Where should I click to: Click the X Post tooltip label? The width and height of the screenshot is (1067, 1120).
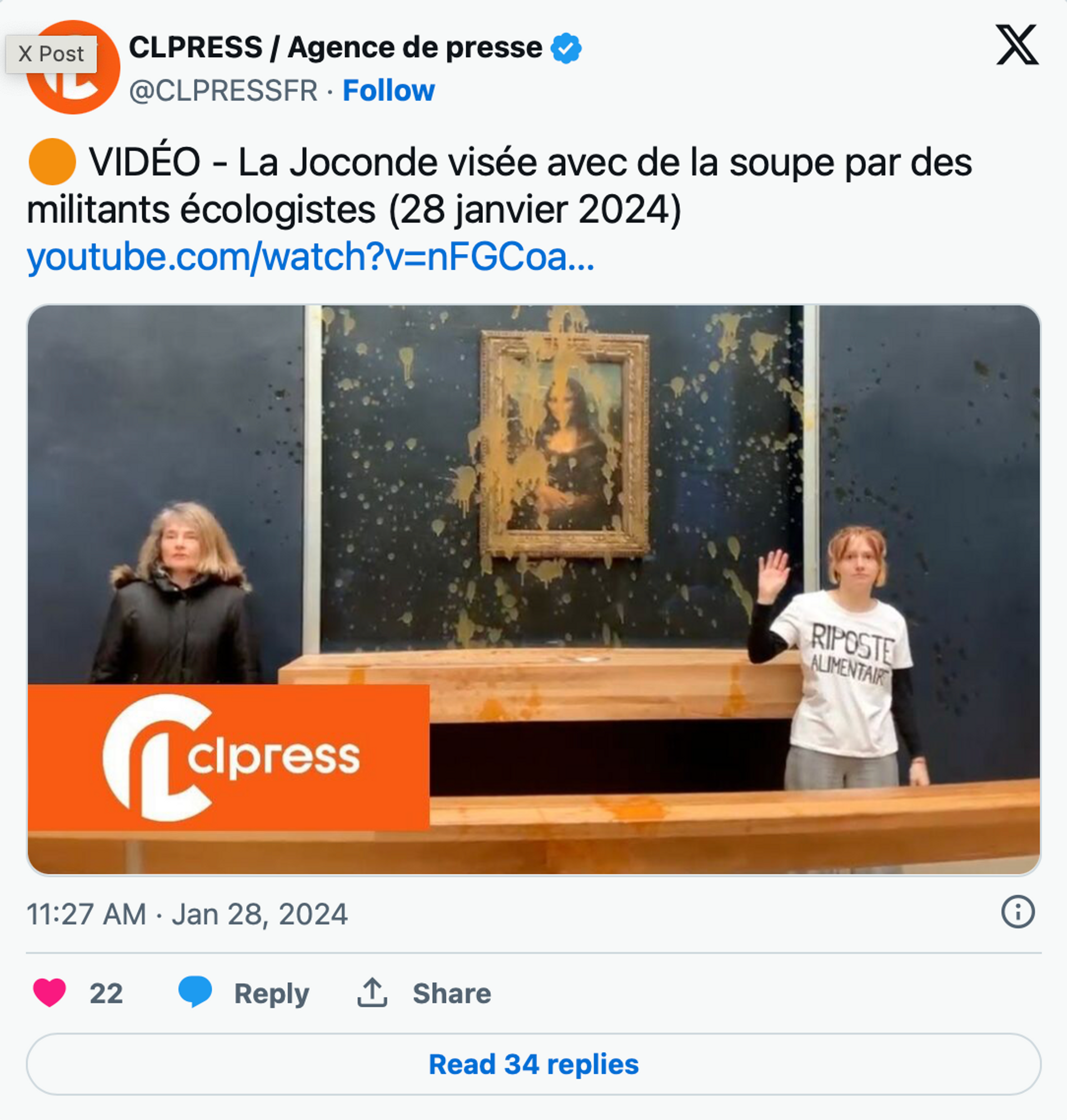51,54
